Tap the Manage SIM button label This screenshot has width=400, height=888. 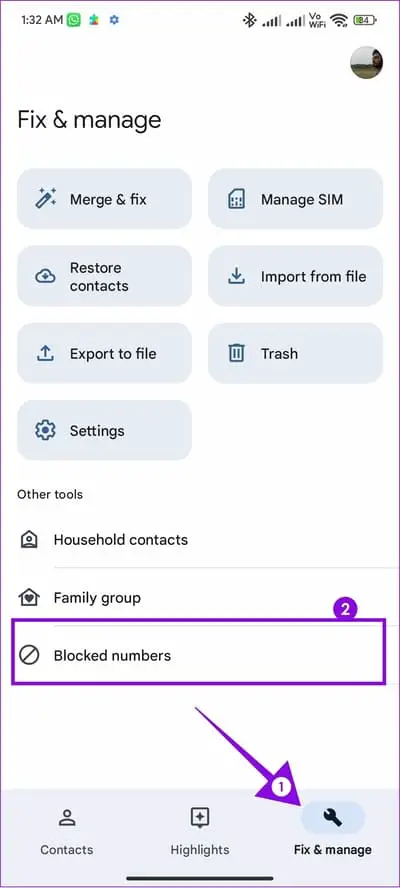pyautogui.click(x=301, y=199)
